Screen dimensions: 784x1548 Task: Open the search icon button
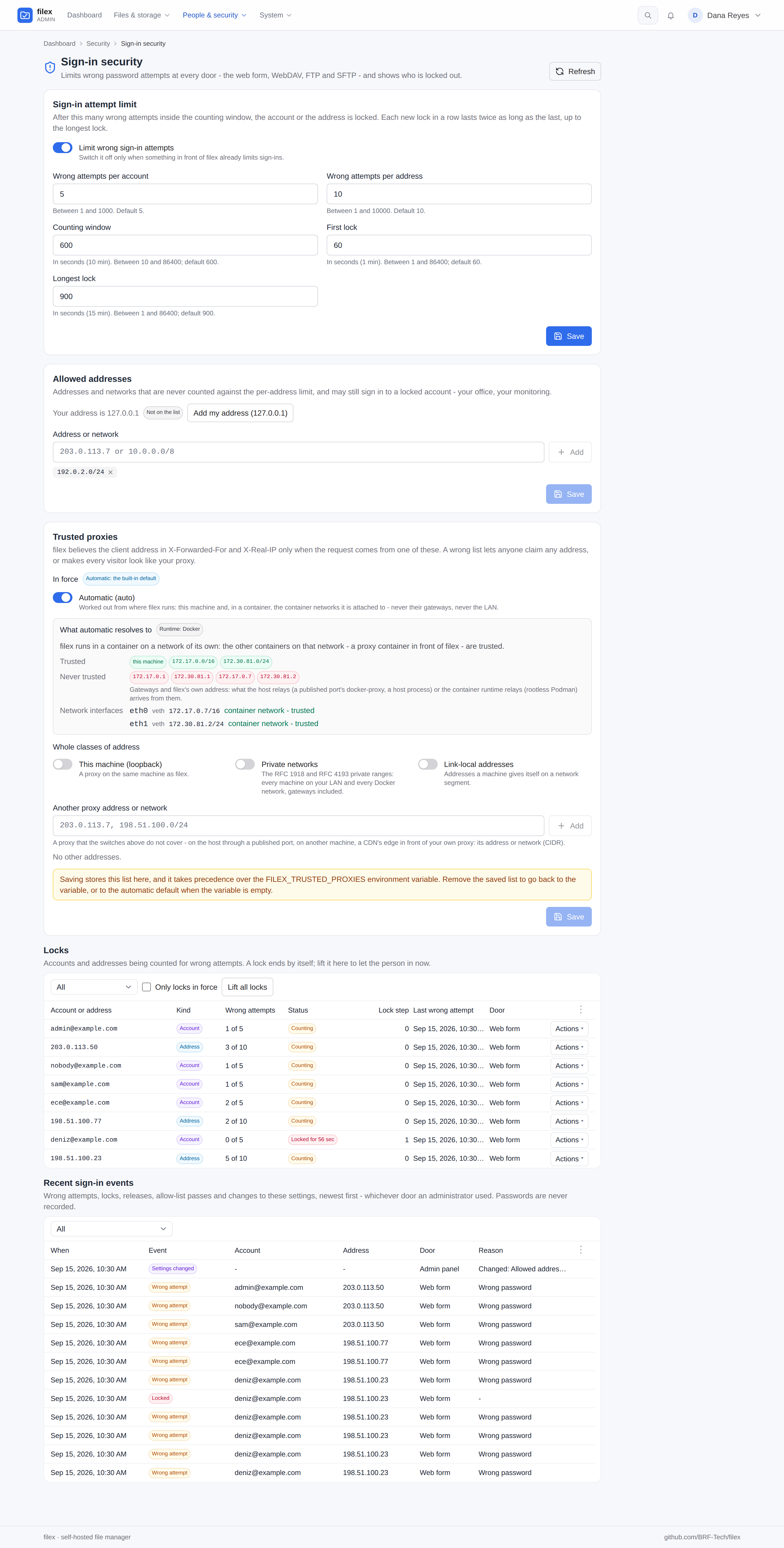[648, 16]
